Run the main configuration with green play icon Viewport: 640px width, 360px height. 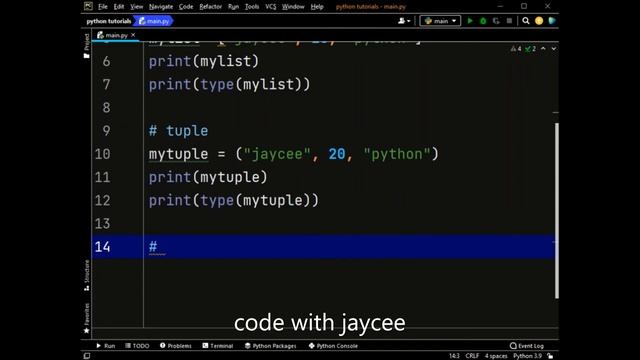[x=470, y=21]
